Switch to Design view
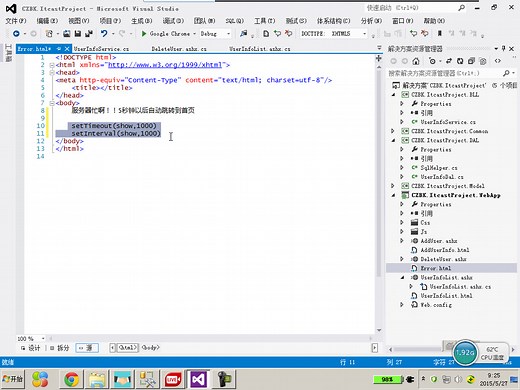 click(31, 348)
